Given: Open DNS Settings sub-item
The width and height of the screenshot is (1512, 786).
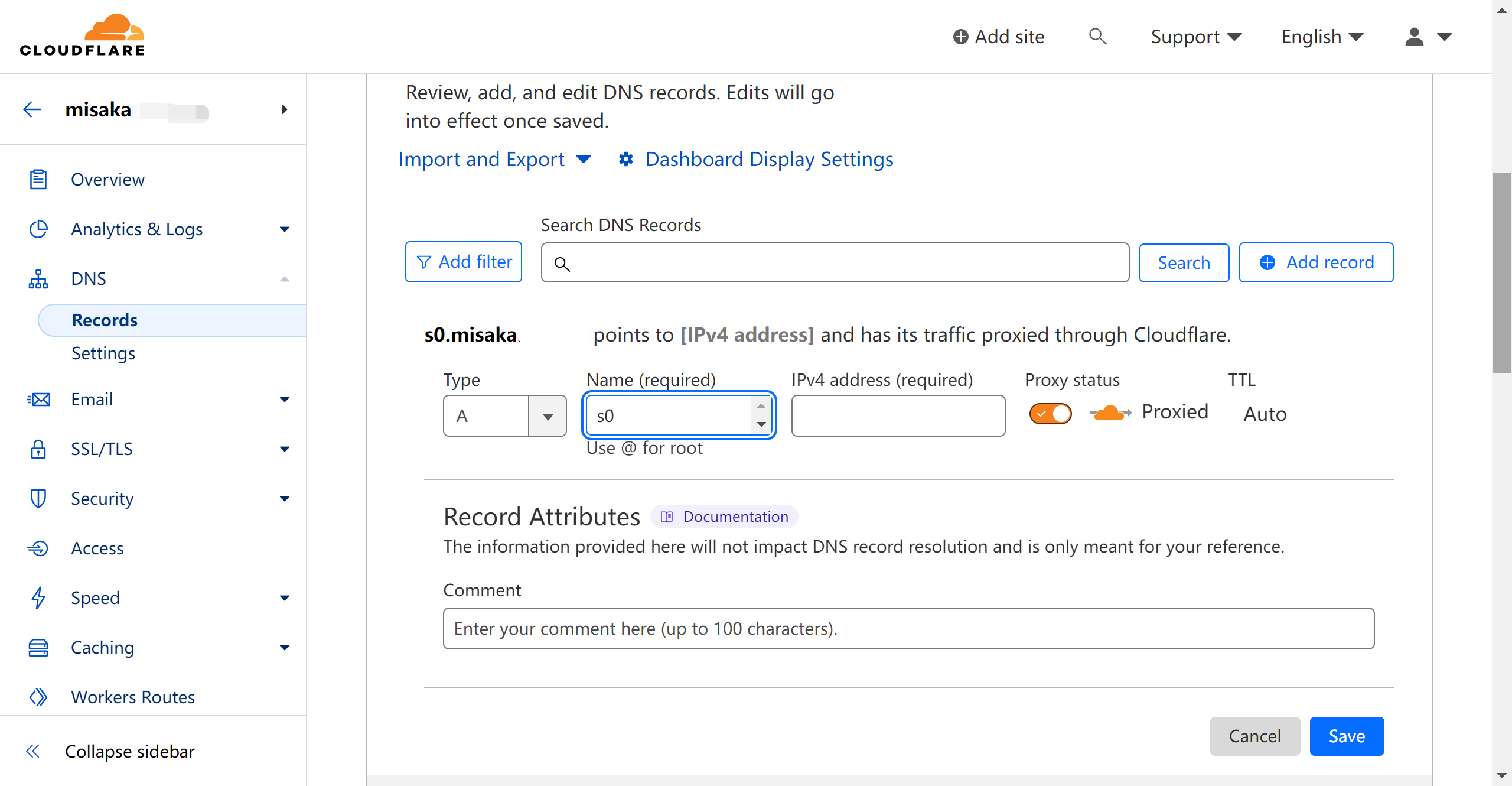Looking at the screenshot, I should [103, 353].
